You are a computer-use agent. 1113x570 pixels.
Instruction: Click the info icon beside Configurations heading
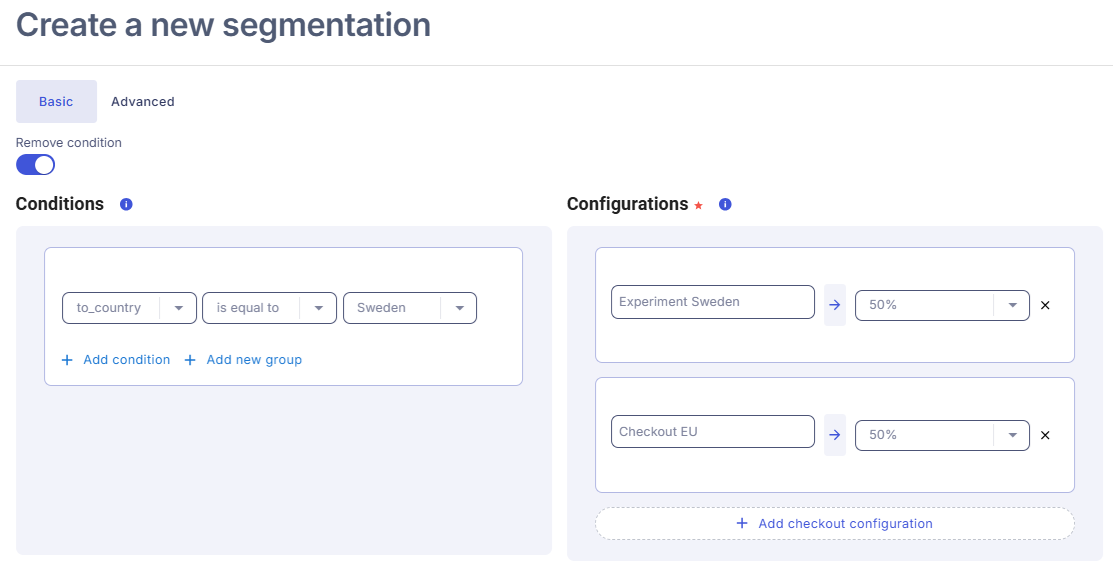tap(725, 204)
